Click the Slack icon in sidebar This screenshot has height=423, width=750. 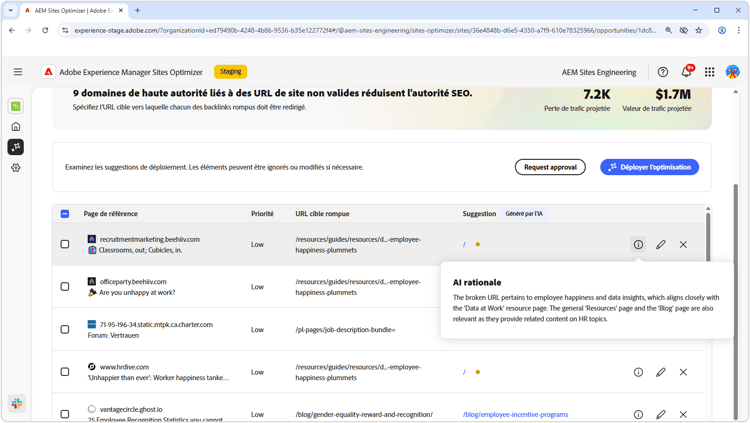(x=17, y=403)
